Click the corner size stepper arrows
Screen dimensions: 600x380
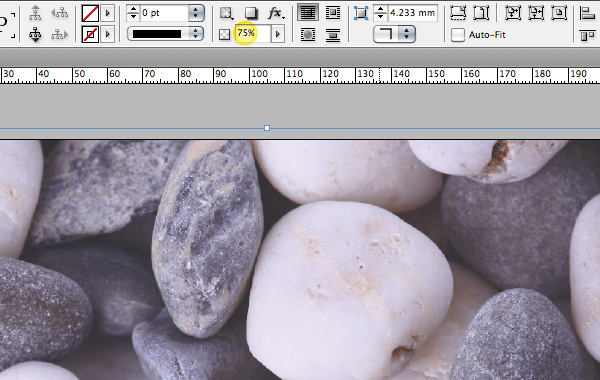(x=380, y=13)
